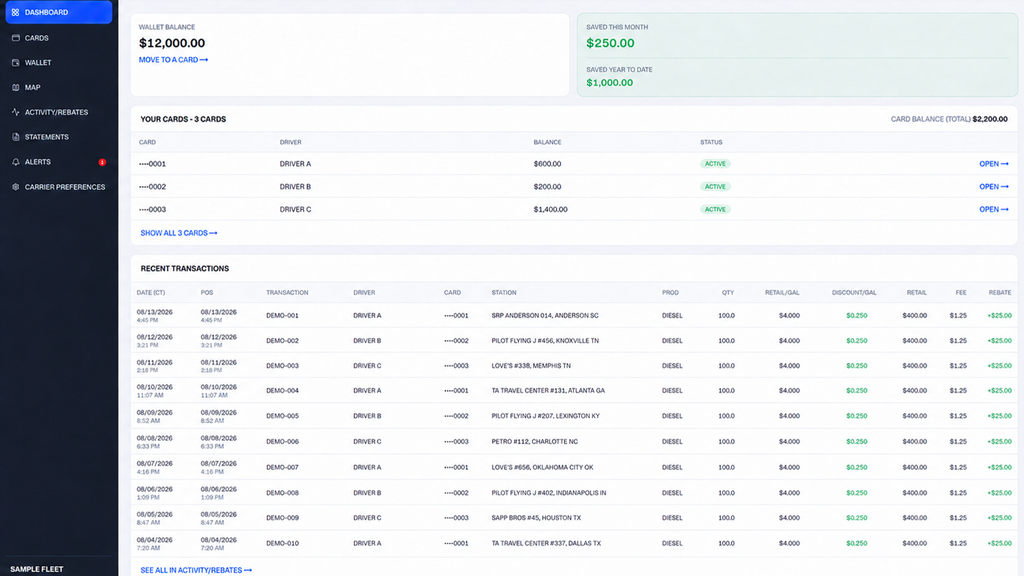Click the red alerts notification badge
The height and width of the screenshot is (576, 1024).
tap(102, 162)
